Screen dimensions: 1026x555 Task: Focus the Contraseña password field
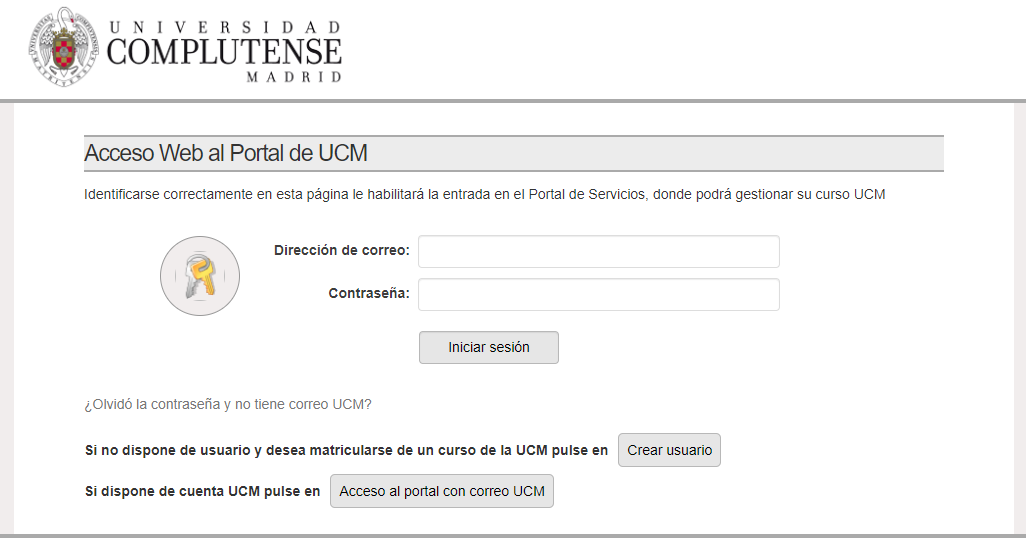598,295
